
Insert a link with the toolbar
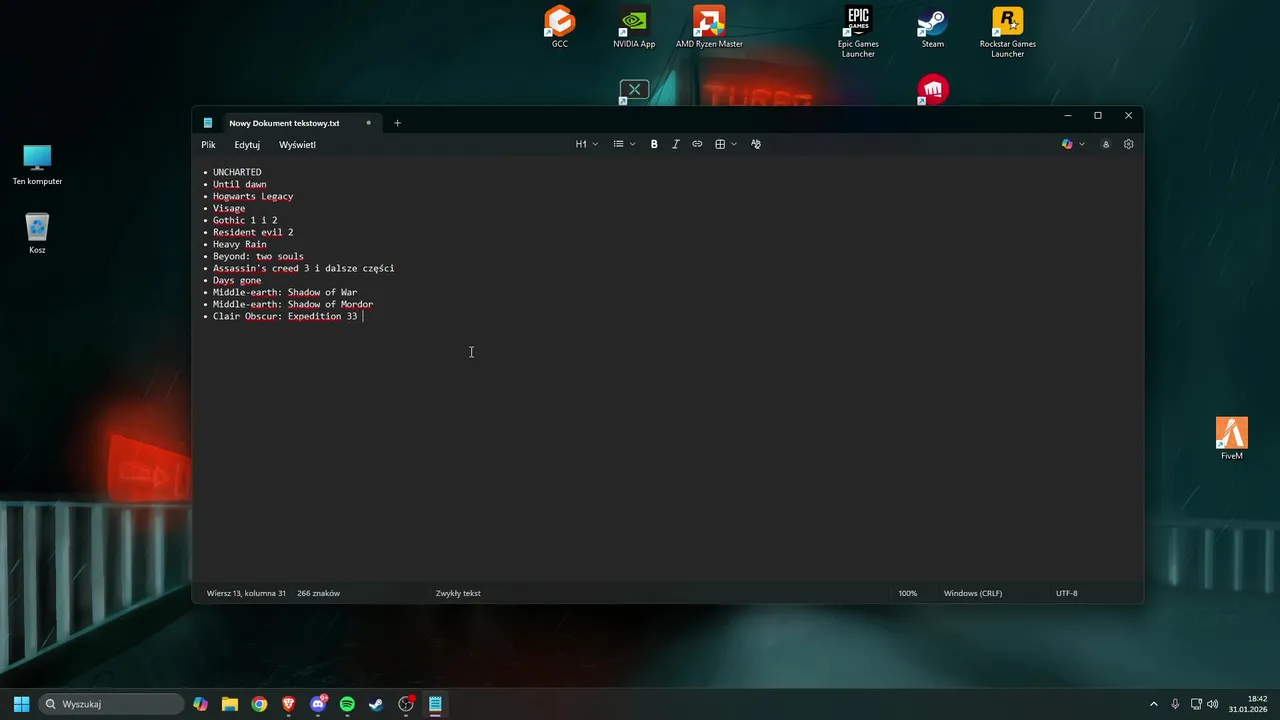(697, 144)
